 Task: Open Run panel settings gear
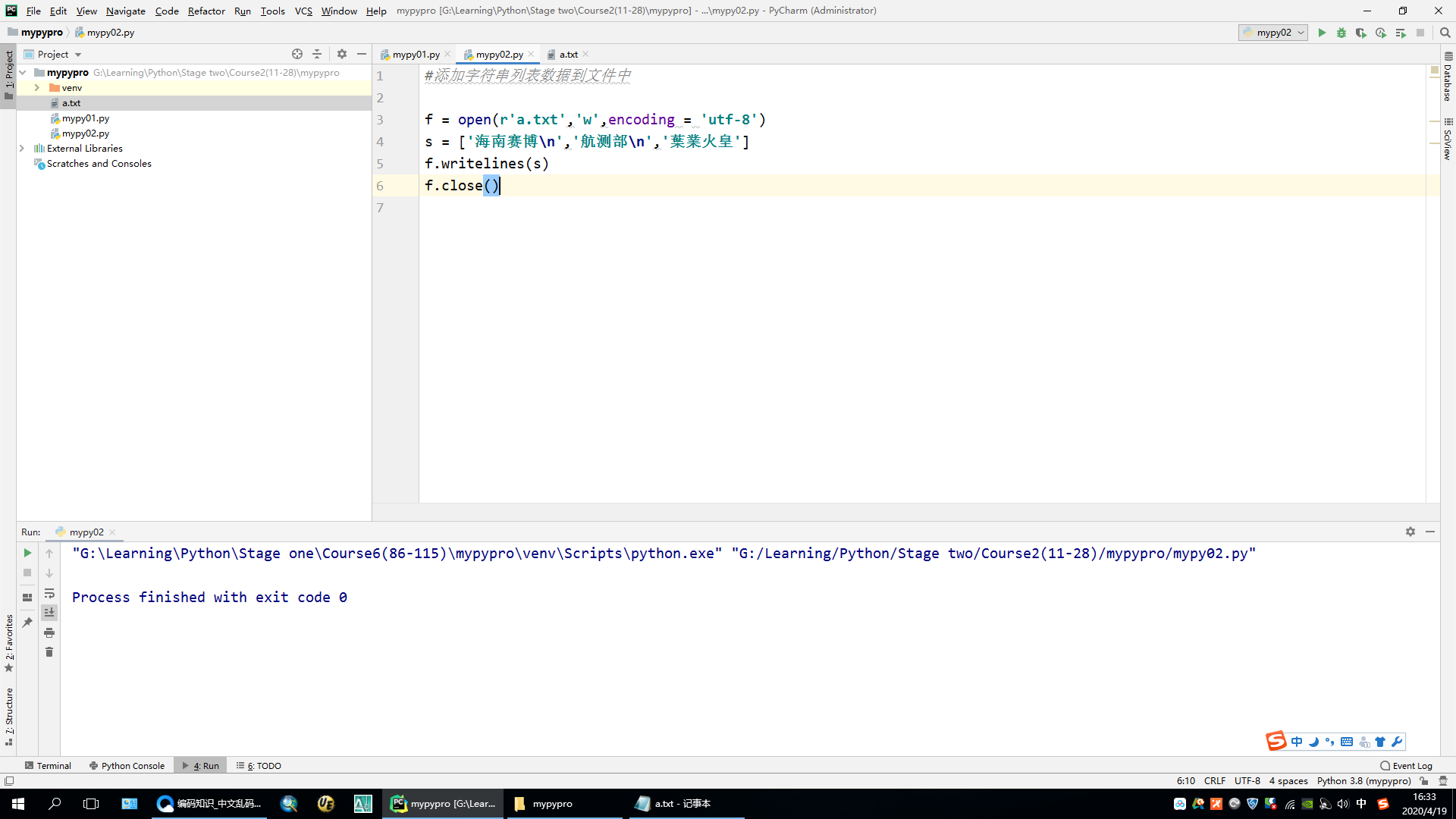tap(1410, 532)
